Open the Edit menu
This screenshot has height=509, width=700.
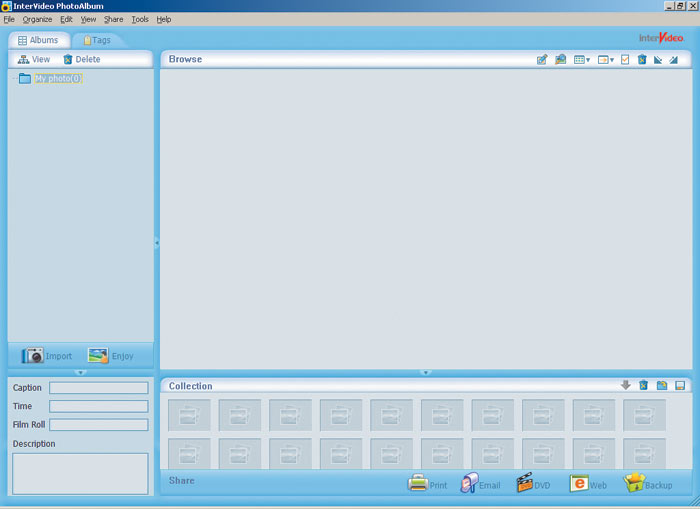pos(67,19)
